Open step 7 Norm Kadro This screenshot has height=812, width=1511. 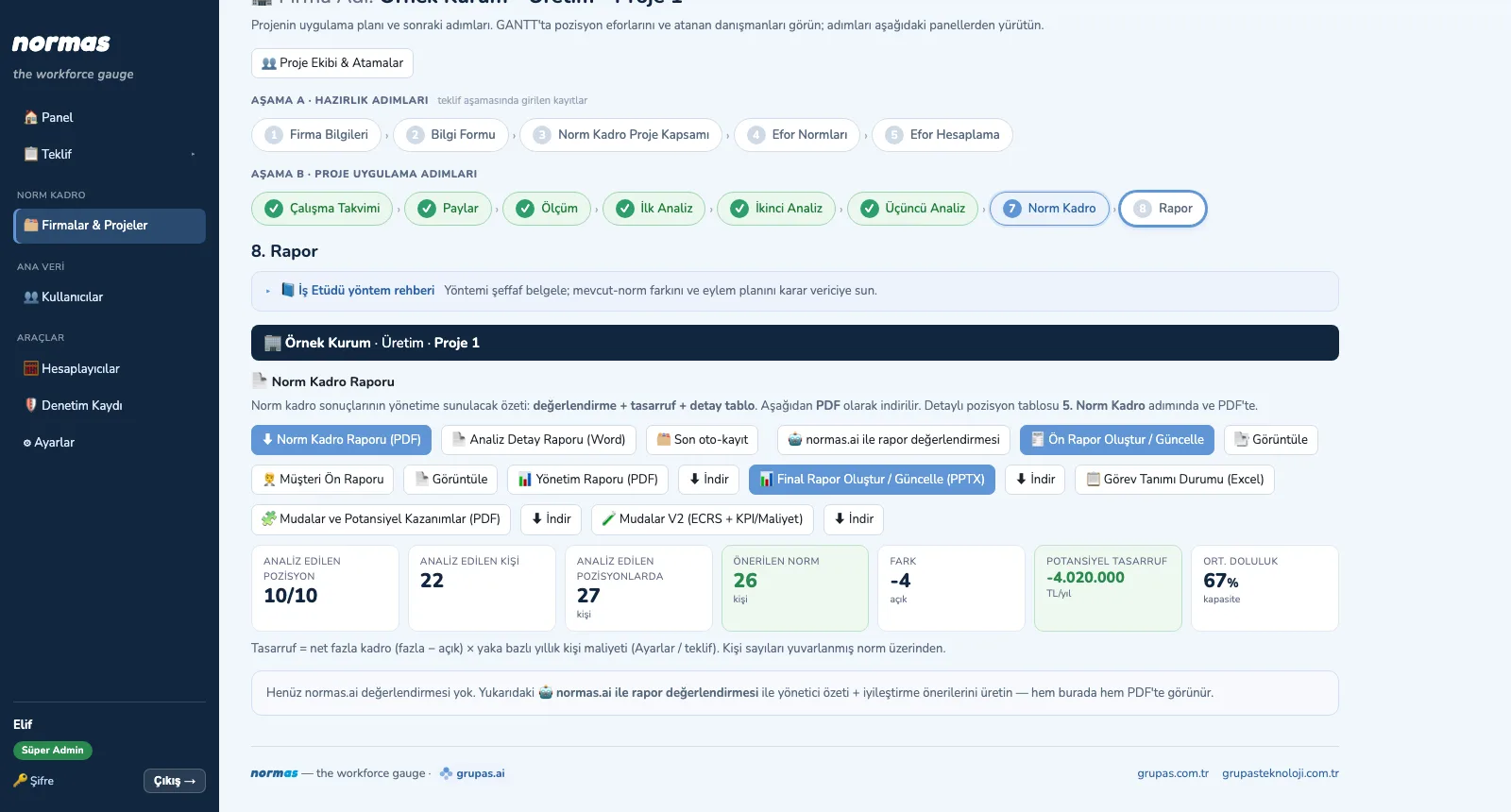click(x=1049, y=209)
